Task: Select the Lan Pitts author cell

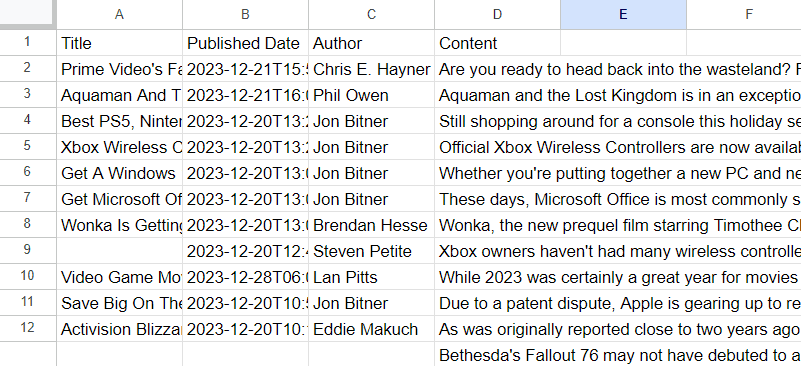Action: 371,277
